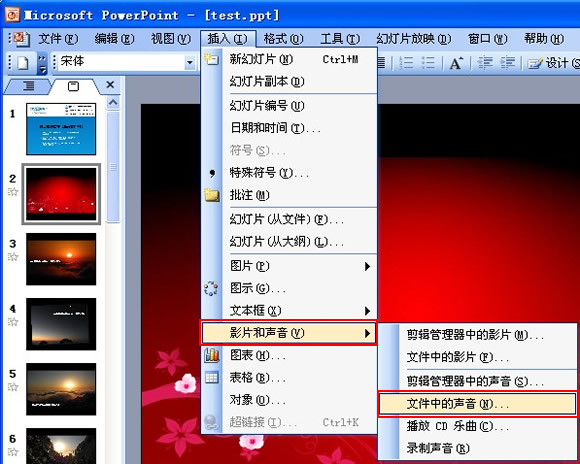This screenshot has width=580, height=464.
Task: Expand toolbar options arrow next to New icon
Action: coord(43,63)
